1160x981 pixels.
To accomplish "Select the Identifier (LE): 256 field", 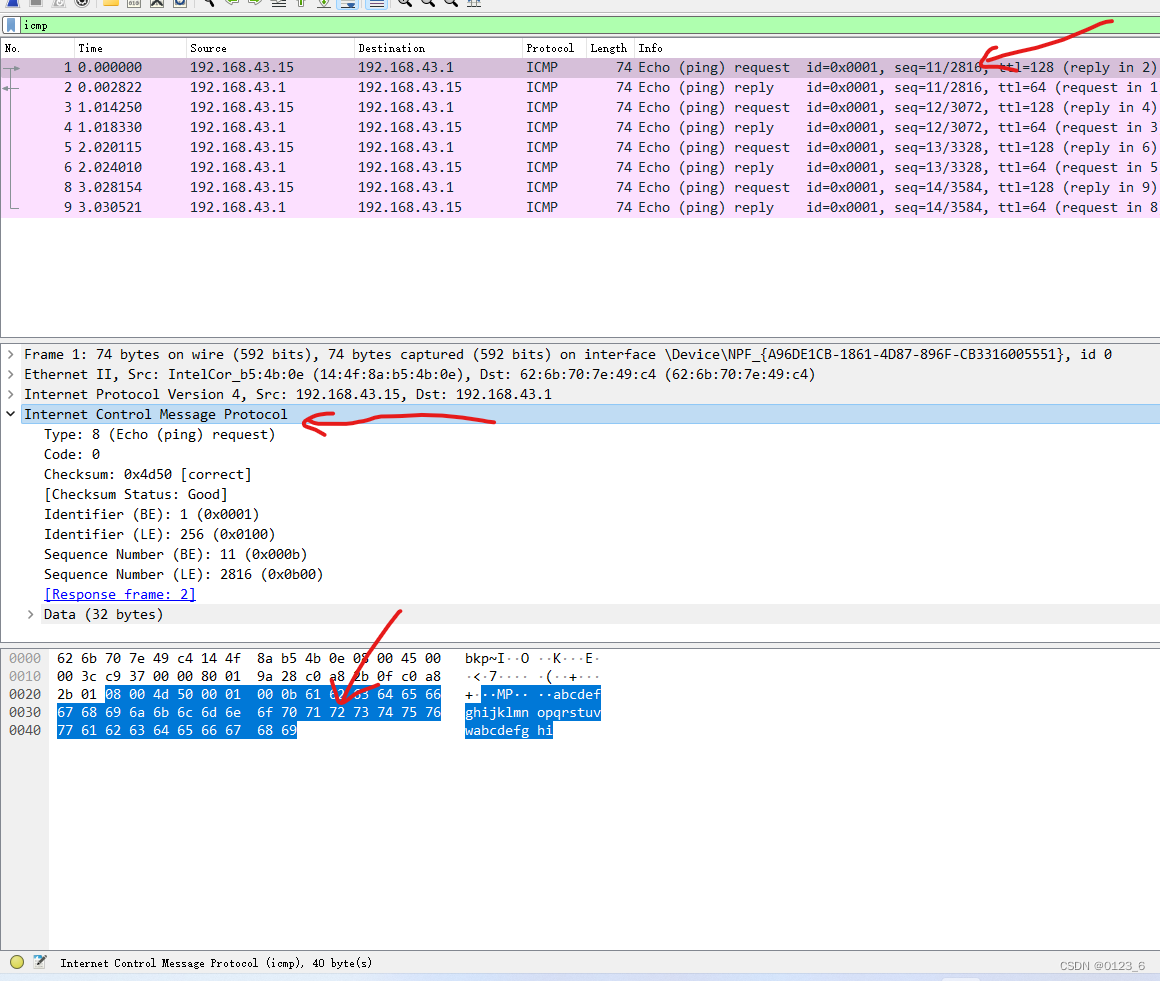I will click(159, 534).
